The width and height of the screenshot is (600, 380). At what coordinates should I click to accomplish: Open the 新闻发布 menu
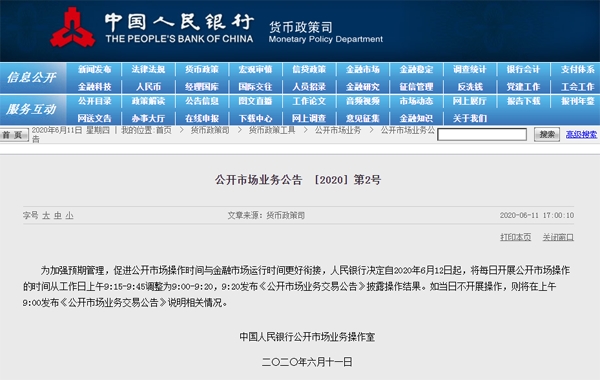[x=95, y=69]
